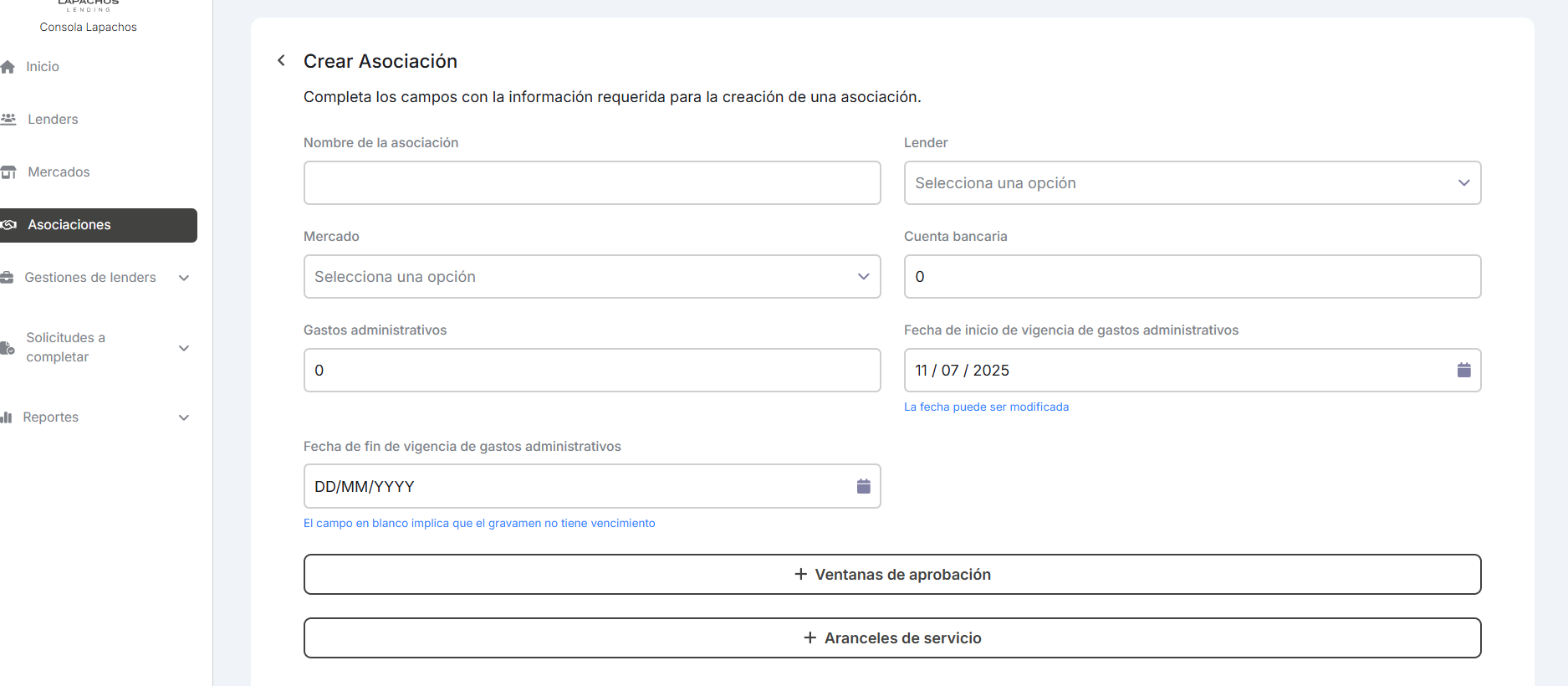Click the Reportes chart icon
The height and width of the screenshot is (686, 1568).
coord(7,417)
